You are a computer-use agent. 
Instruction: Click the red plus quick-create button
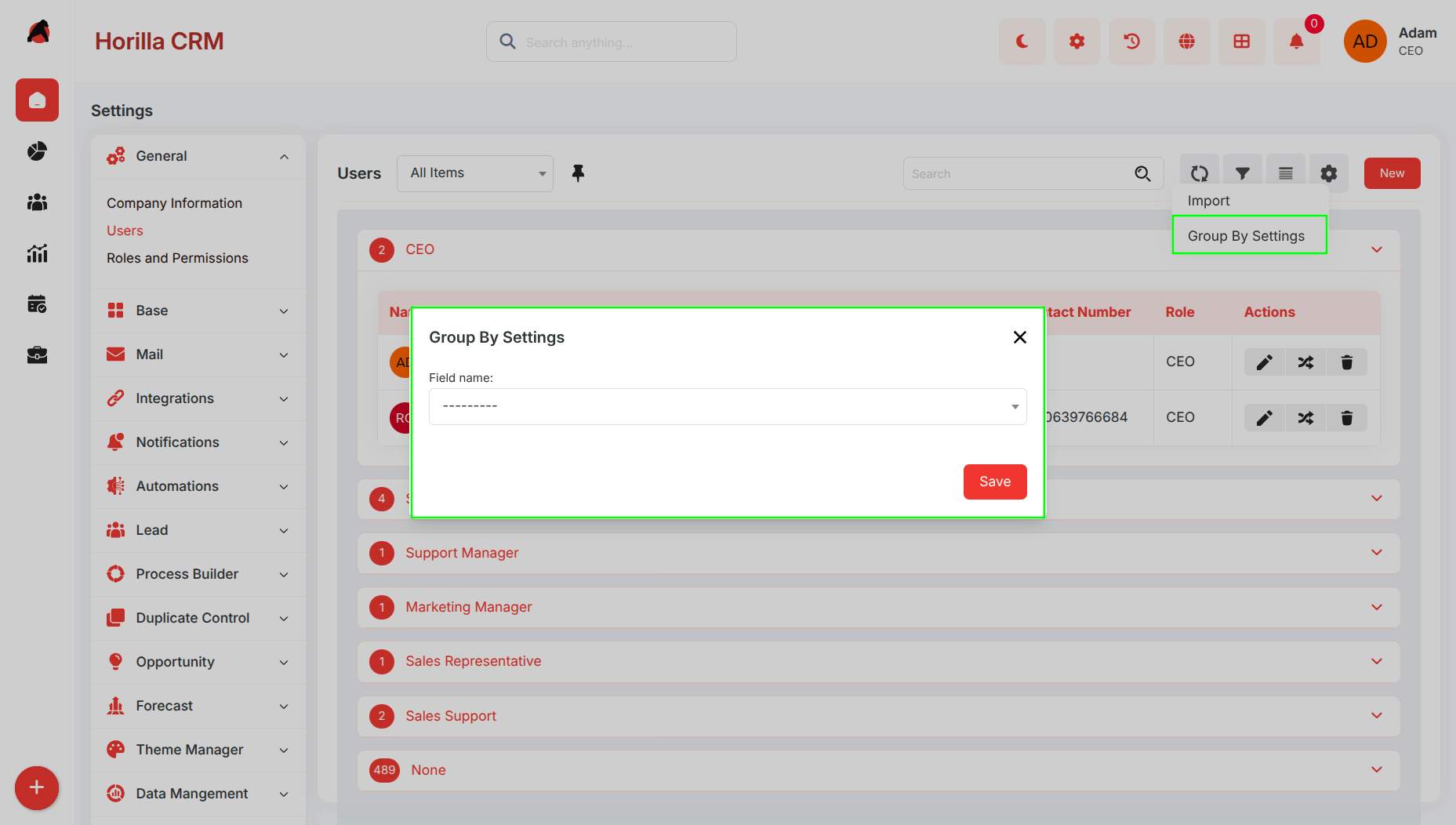pos(37,787)
